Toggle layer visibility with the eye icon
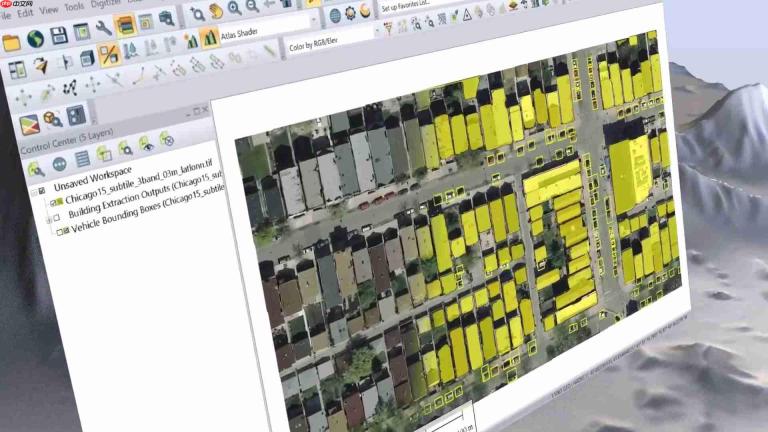The height and width of the screenshot is (432, 768). [146, 144]
